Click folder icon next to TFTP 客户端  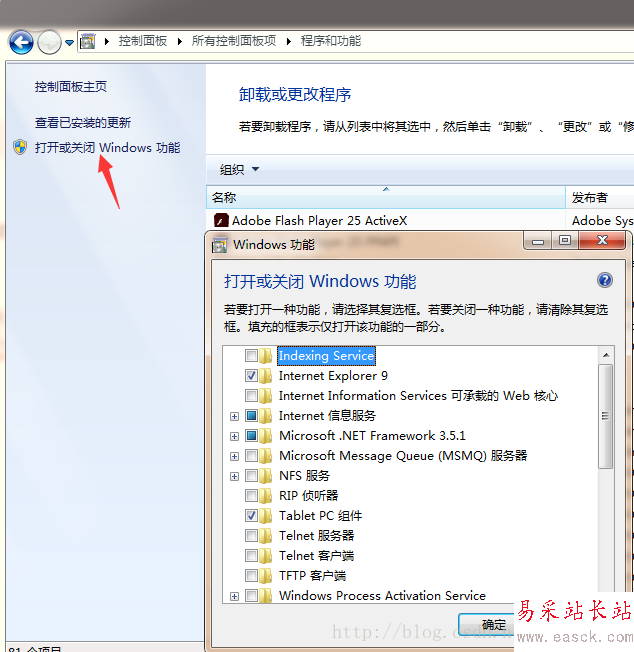pos(265,575)
